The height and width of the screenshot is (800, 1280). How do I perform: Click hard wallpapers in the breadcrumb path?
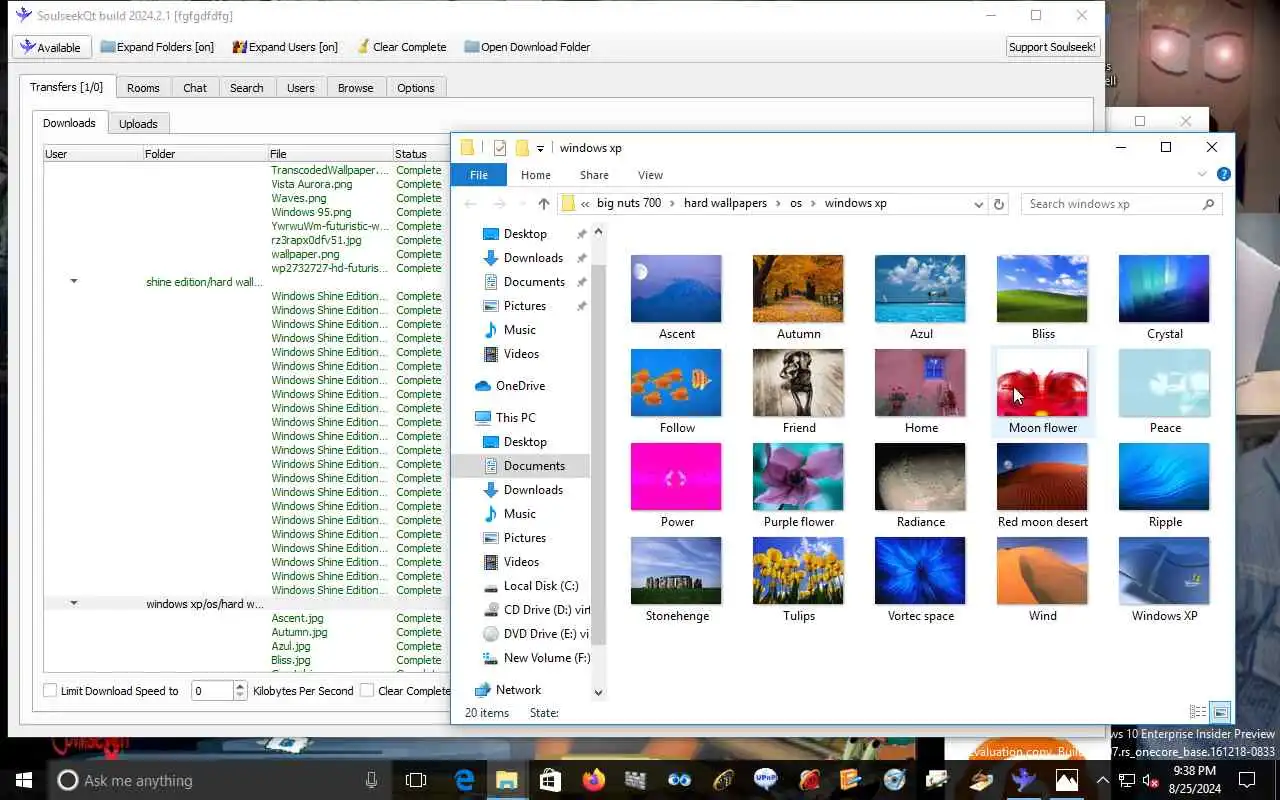(x=725, y=203)
